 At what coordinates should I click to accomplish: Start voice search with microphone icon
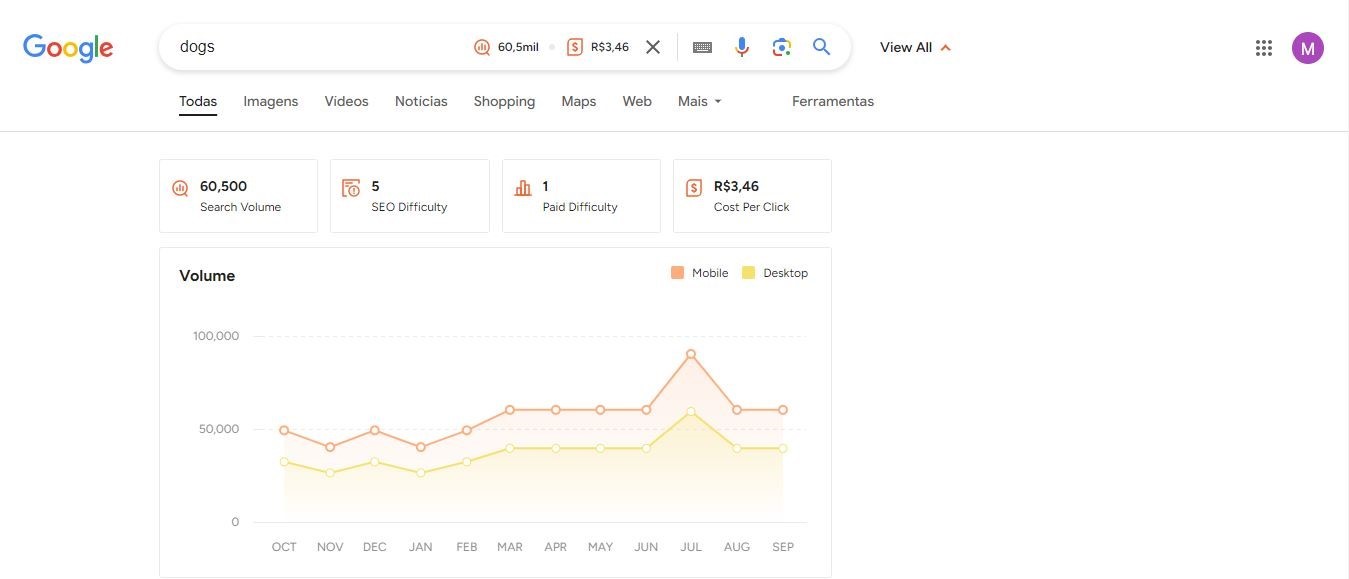tap(741, 47)
